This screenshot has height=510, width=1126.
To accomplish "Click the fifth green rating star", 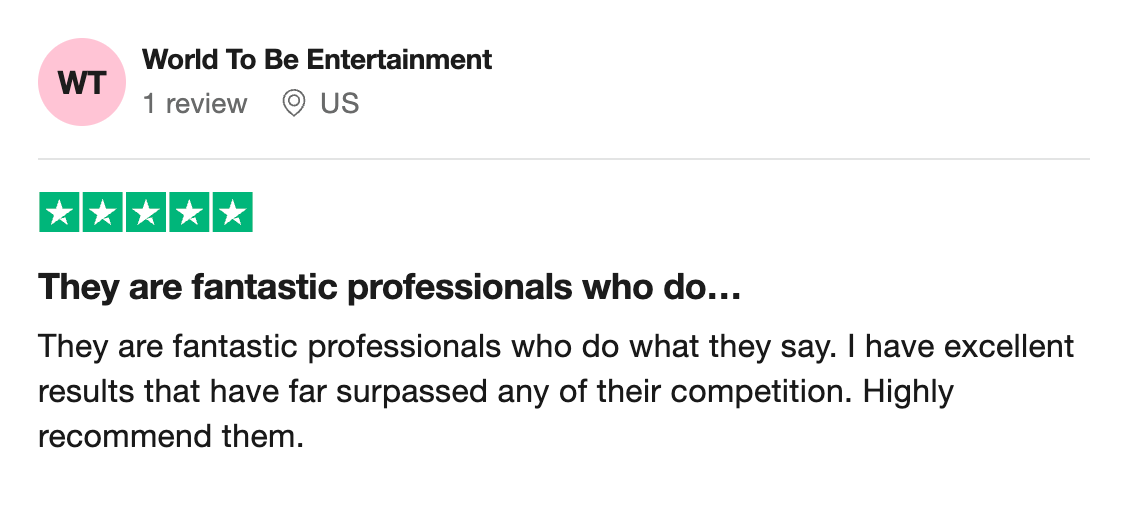I will (232, 212).
